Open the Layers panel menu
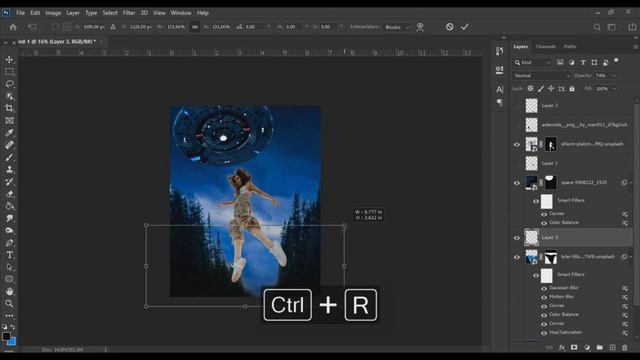The height and width of the screenshot is (360, 640). click(x=636, y=47)
